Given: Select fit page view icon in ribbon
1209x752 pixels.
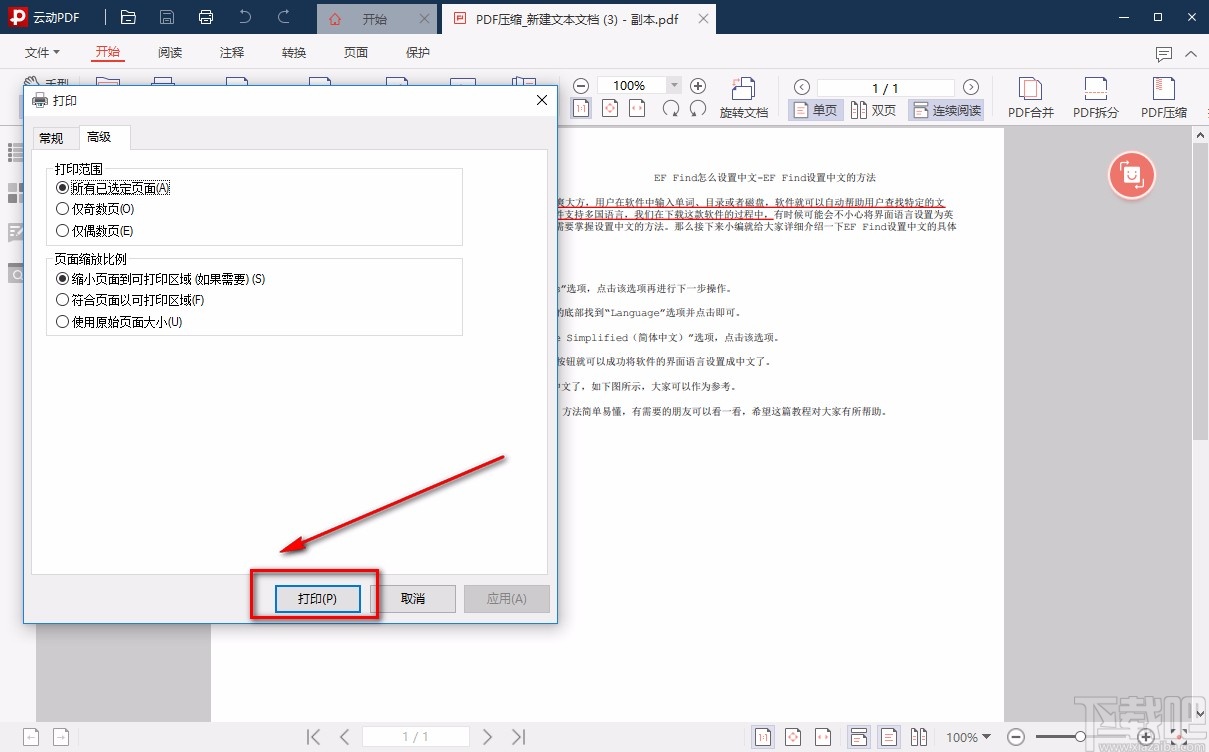Looking at the screenshot, I should pos(609,109).
